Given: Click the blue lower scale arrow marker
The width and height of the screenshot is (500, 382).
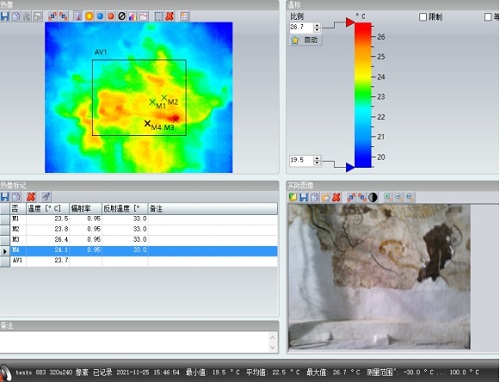Looking at the screenshot, I should (350, 167).
